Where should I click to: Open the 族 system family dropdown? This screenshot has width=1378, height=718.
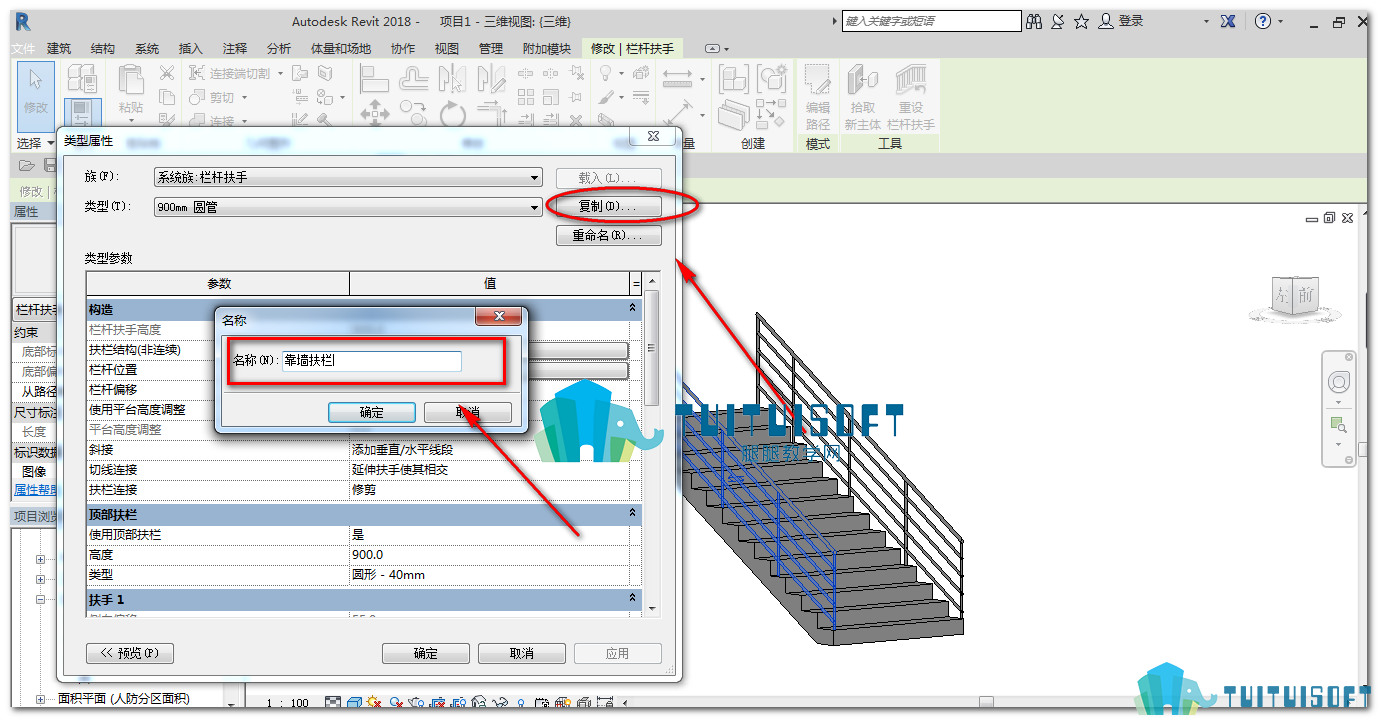(348, 177)
